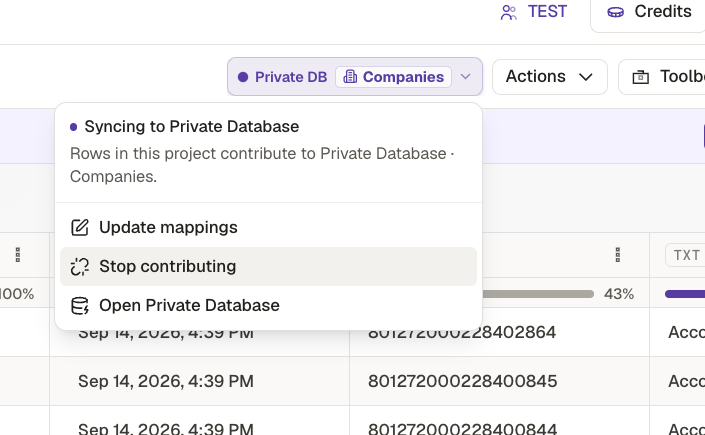Click the 43% fill progress bar

[538, 294]
